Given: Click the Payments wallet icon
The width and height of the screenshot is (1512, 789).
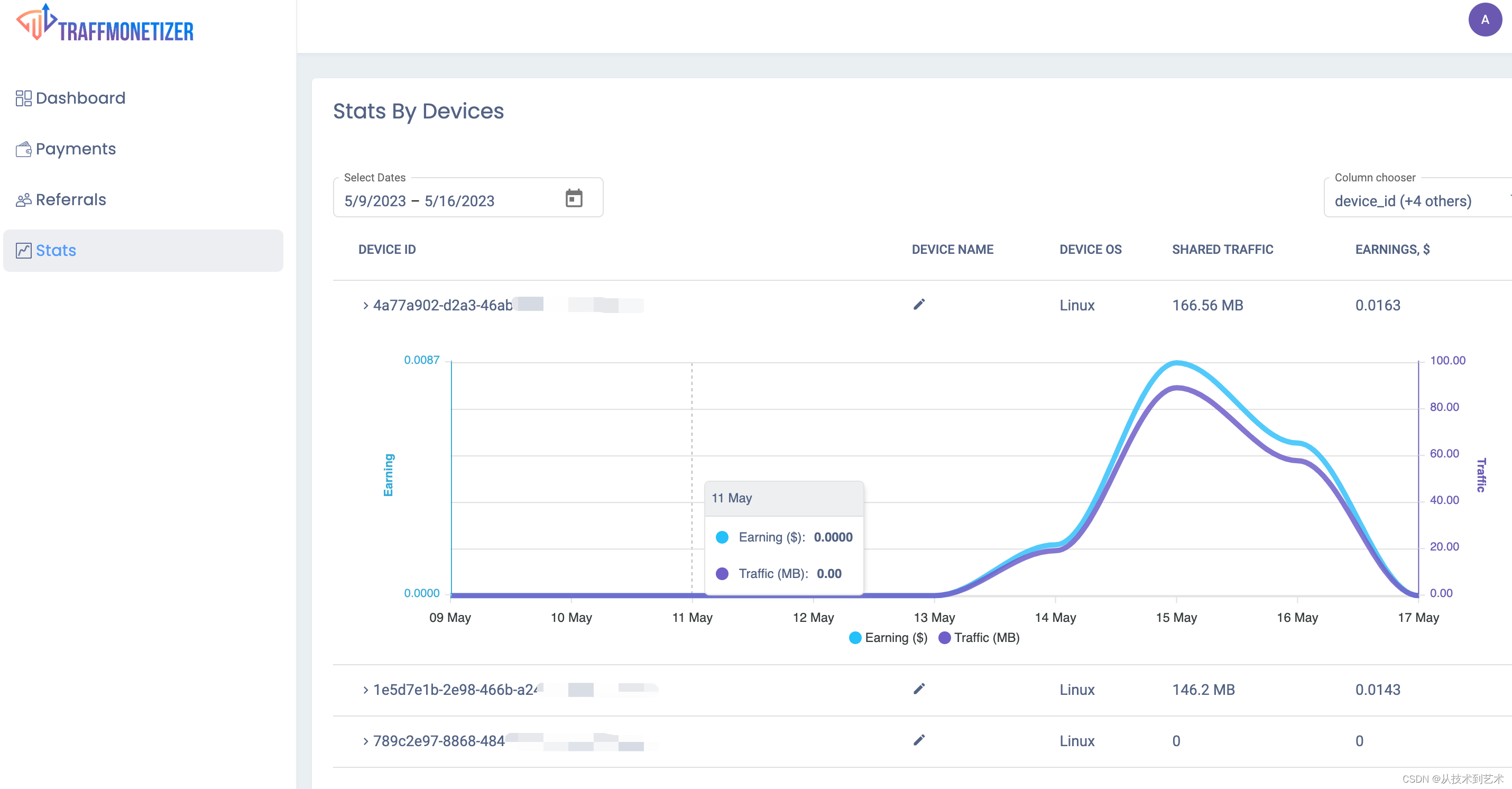Looking at the screenshot, I should [x=23, y=149].
